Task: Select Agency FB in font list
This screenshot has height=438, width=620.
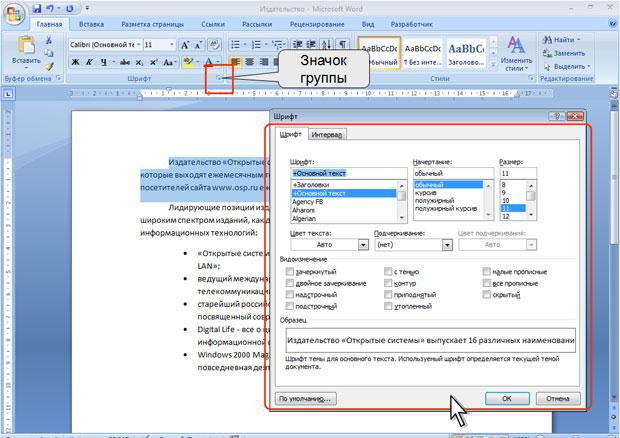Action: [x=308, y=202]
